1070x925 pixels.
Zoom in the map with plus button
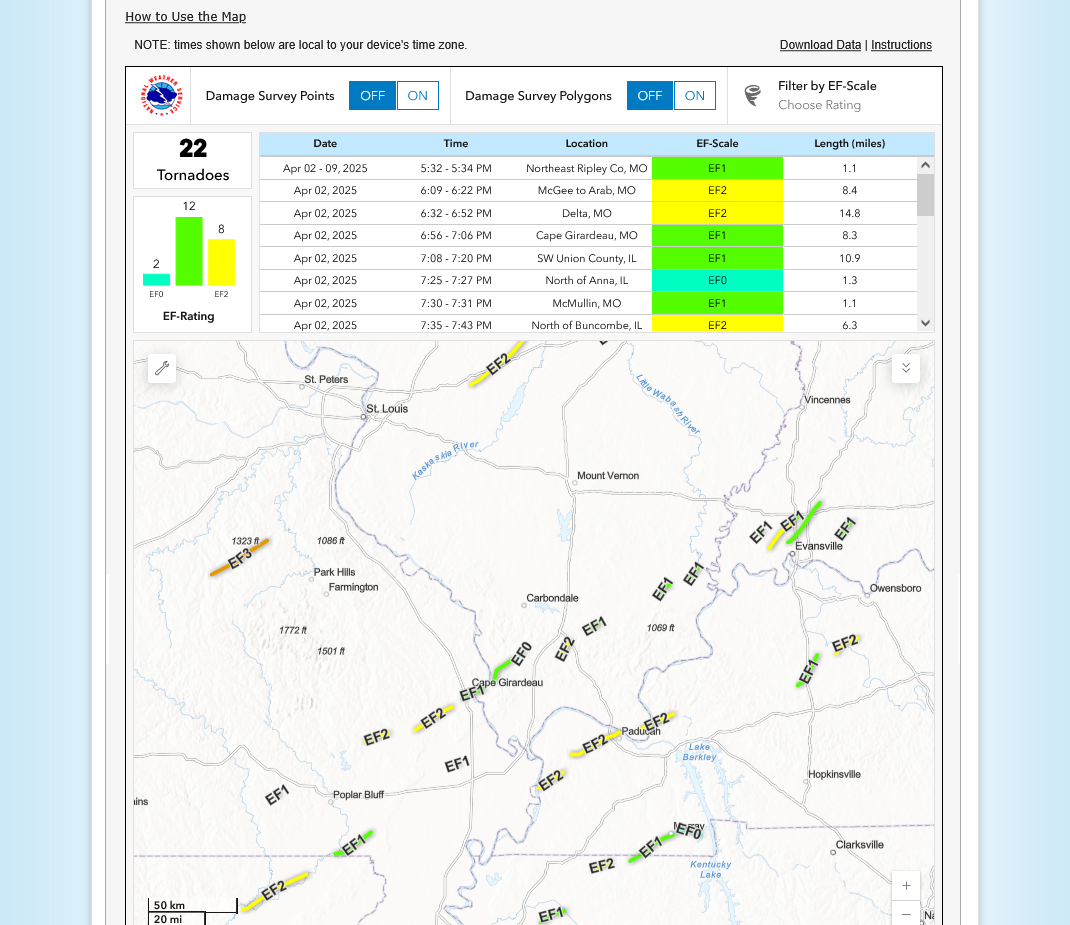[906, 885]
